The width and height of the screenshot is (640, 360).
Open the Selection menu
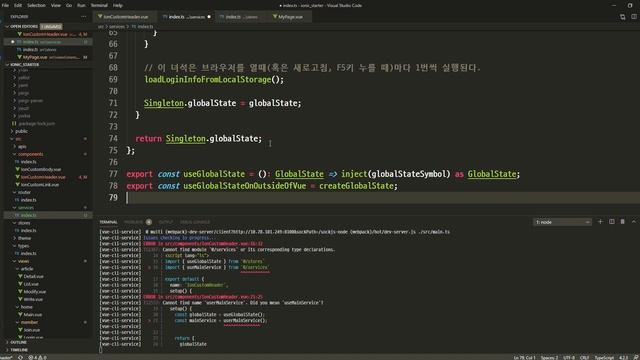[x=36, y=5]
